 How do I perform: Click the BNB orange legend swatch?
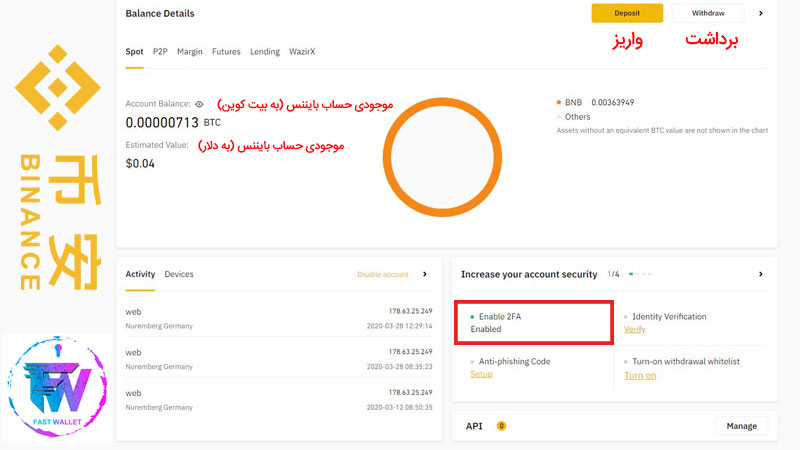pos(559,102)
